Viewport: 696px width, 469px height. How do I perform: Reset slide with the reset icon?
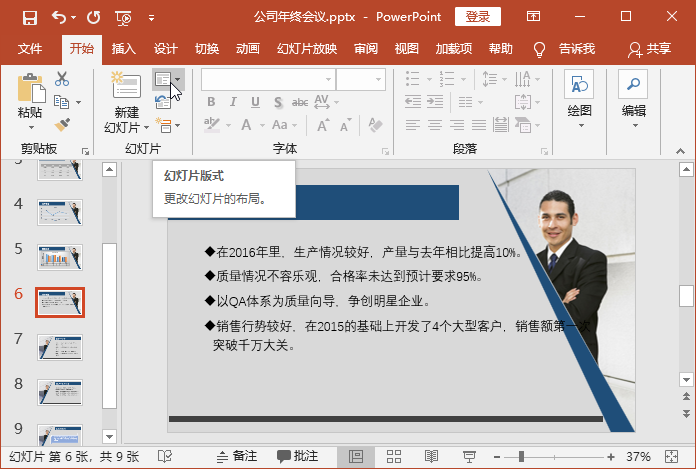click(162, 102)
